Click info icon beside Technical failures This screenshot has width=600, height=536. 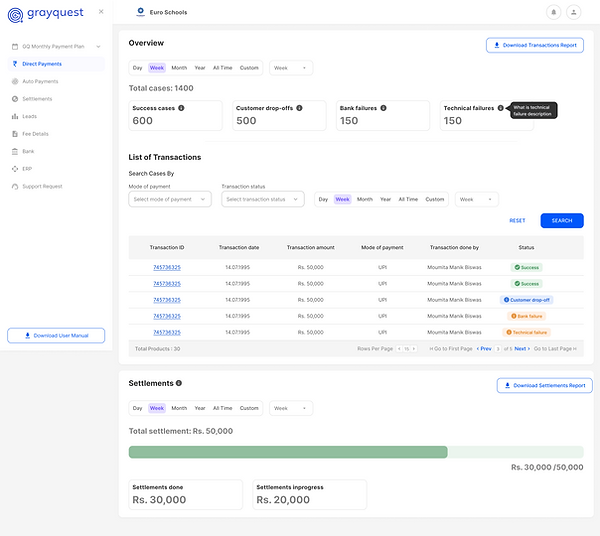tap(501, 108)
